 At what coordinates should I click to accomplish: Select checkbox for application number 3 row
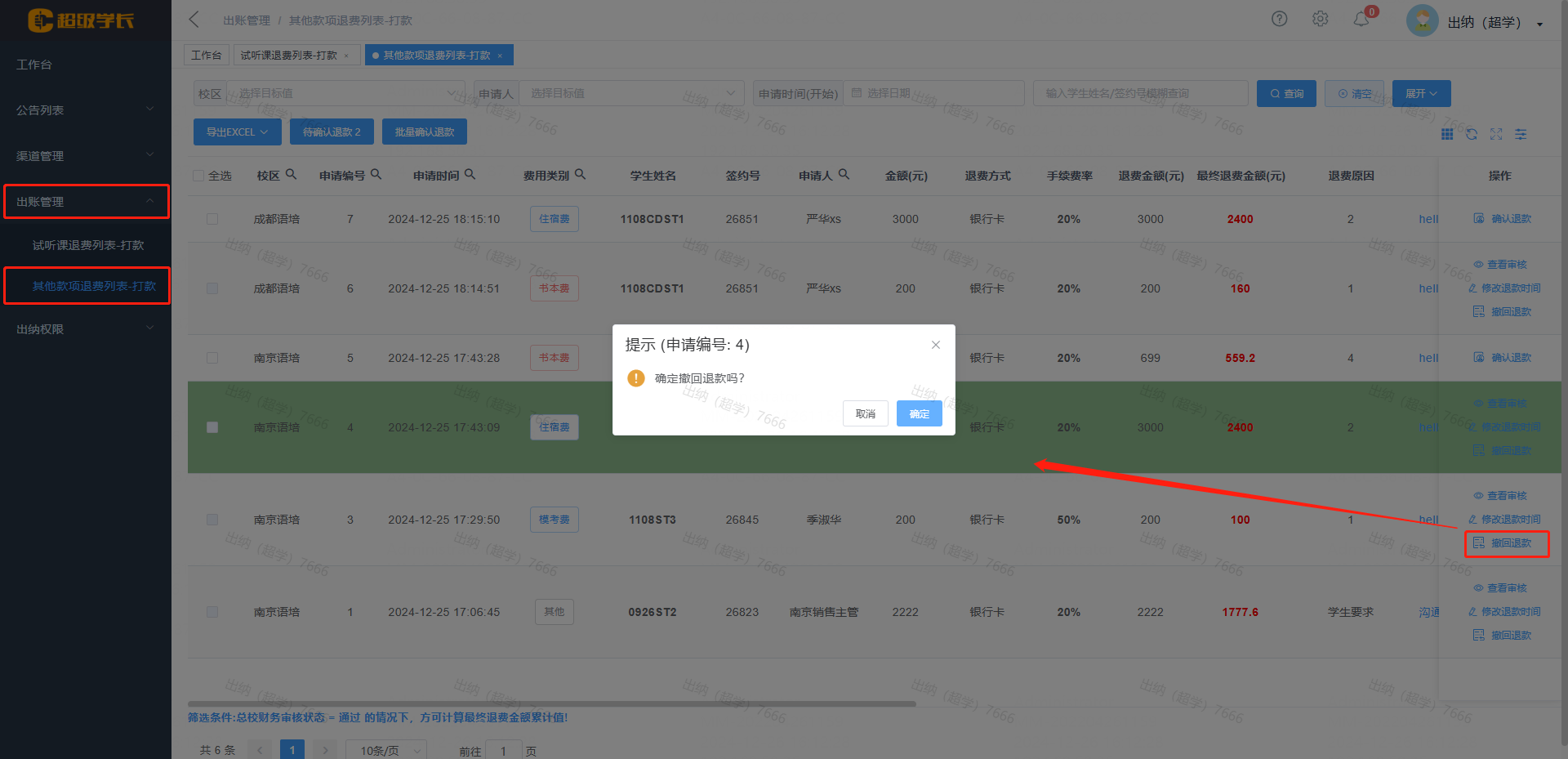[212, 520]
